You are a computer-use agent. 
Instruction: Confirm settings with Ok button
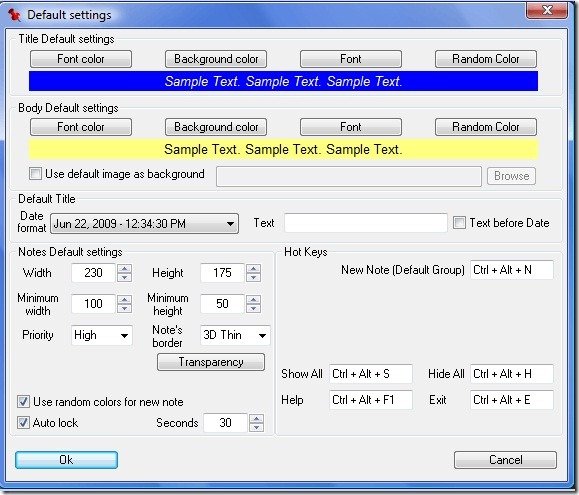(66, 460)
